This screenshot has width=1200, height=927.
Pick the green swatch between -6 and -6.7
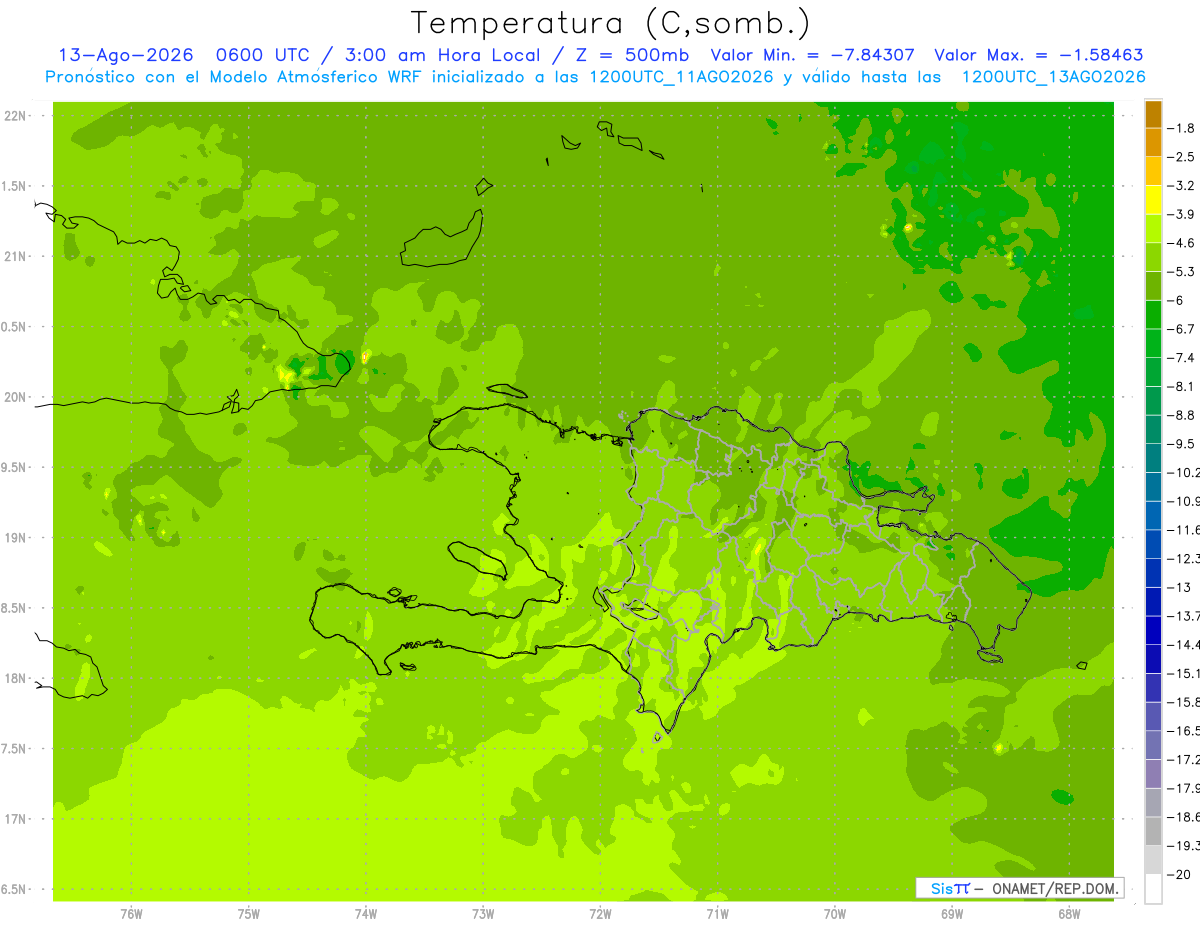coord(1153,315)
